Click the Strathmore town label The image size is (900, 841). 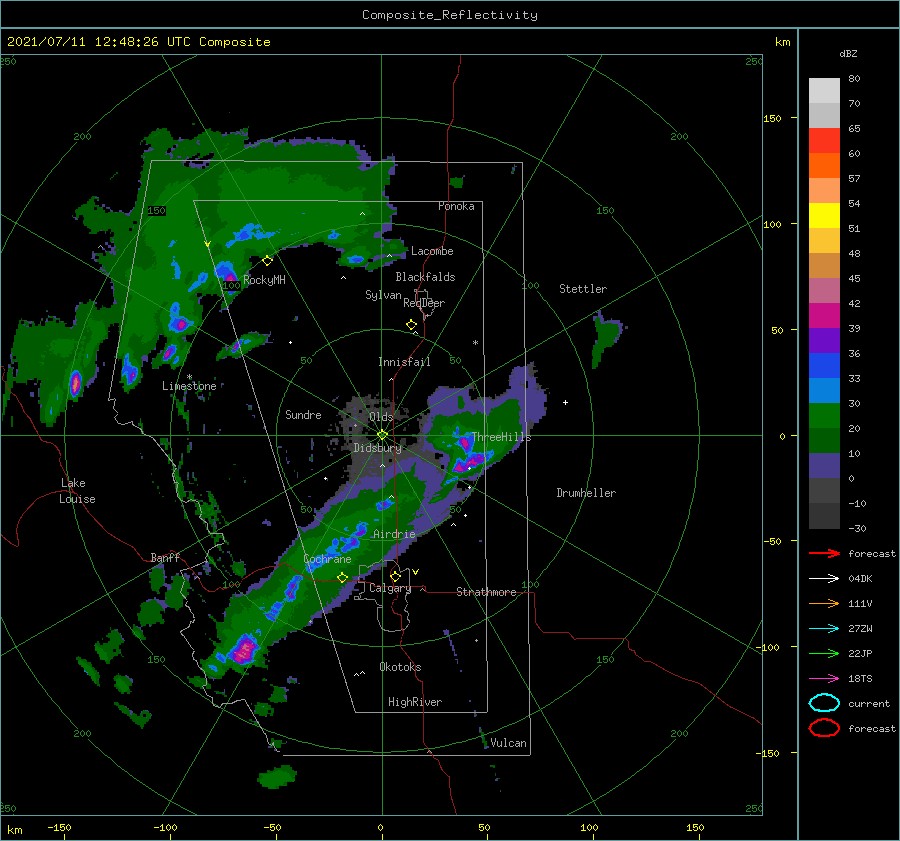point(486,592)
